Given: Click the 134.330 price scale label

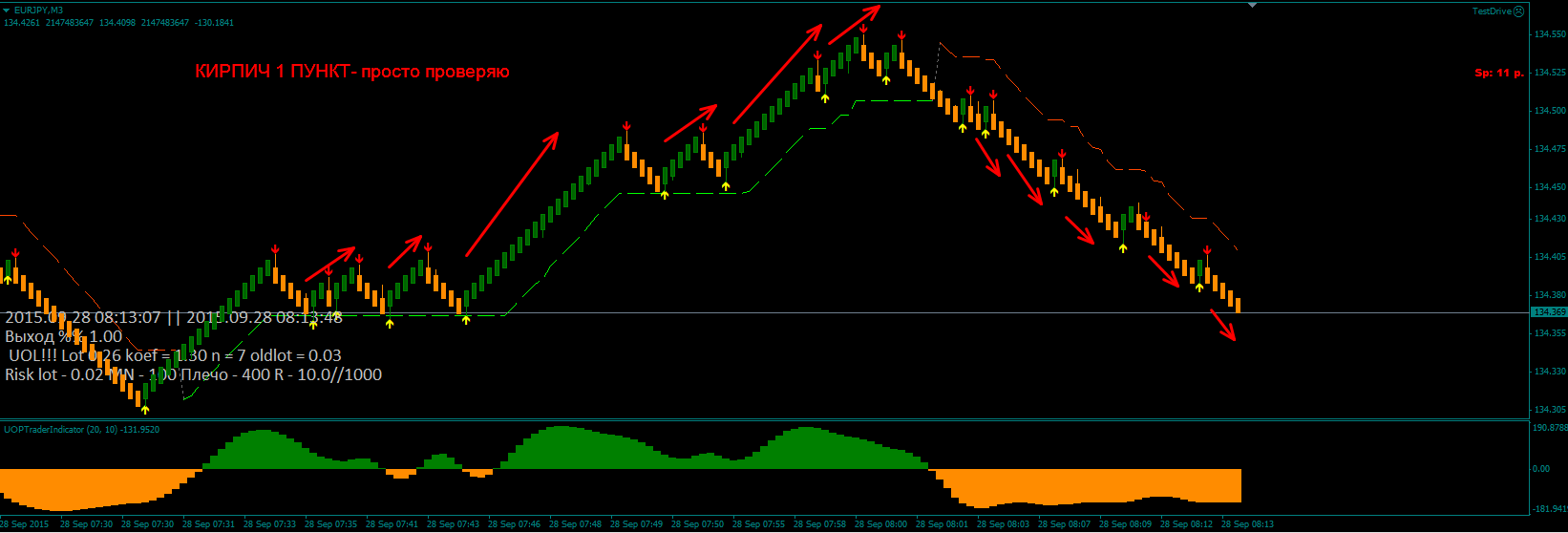Looking at the screenshot, I should 1549,372.
